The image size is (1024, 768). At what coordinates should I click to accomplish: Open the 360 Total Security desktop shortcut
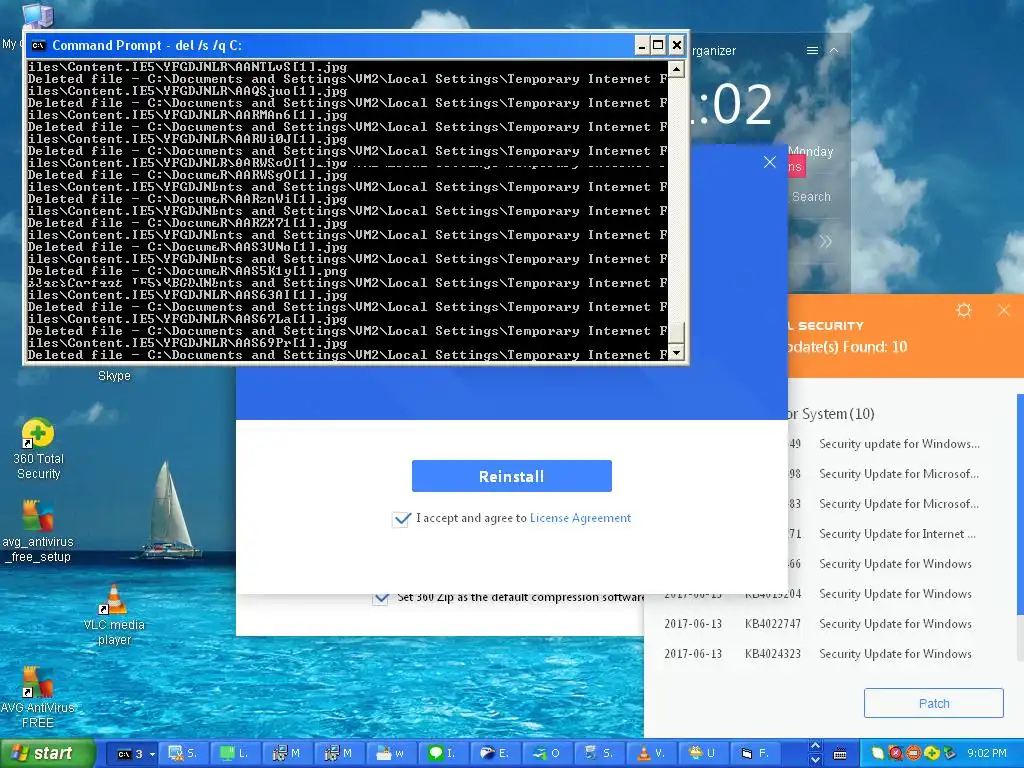coord(38,448)
